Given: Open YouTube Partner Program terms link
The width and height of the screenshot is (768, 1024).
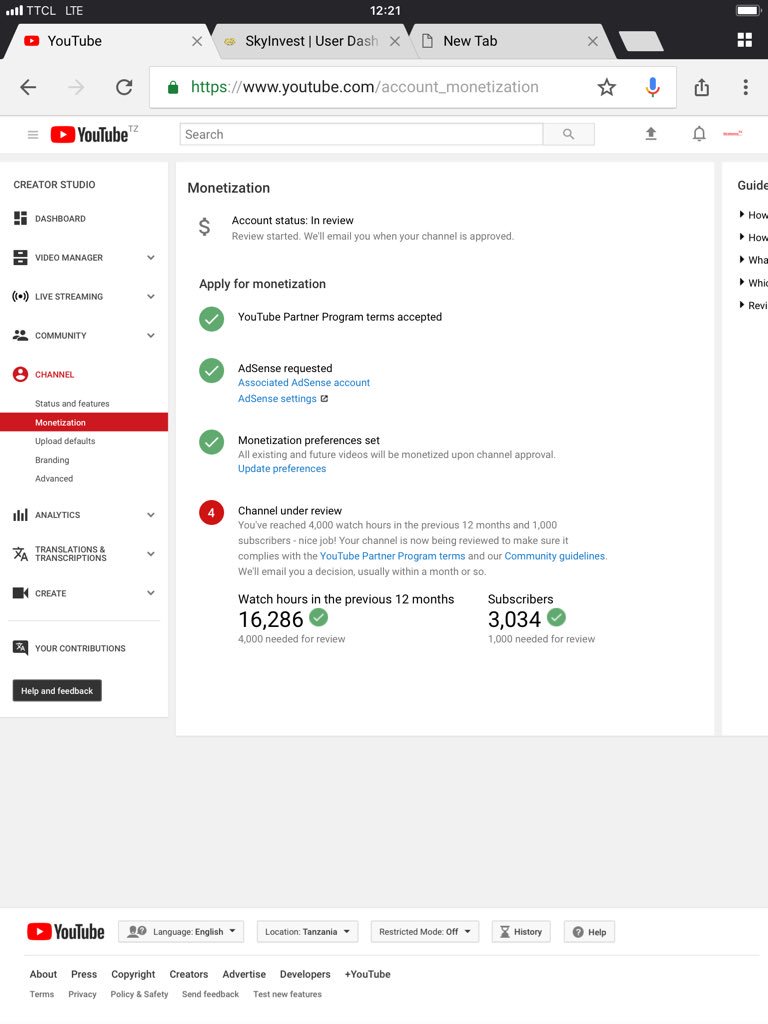Looking at the screenshot, I should 392,556.
